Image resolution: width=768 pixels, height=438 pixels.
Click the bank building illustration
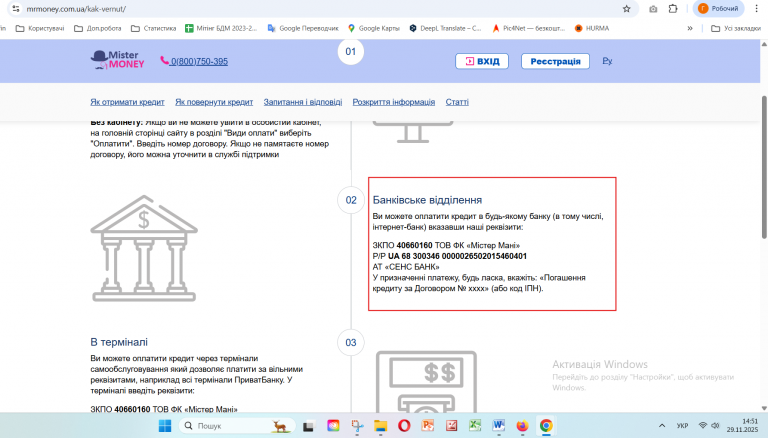coord(144,248)
